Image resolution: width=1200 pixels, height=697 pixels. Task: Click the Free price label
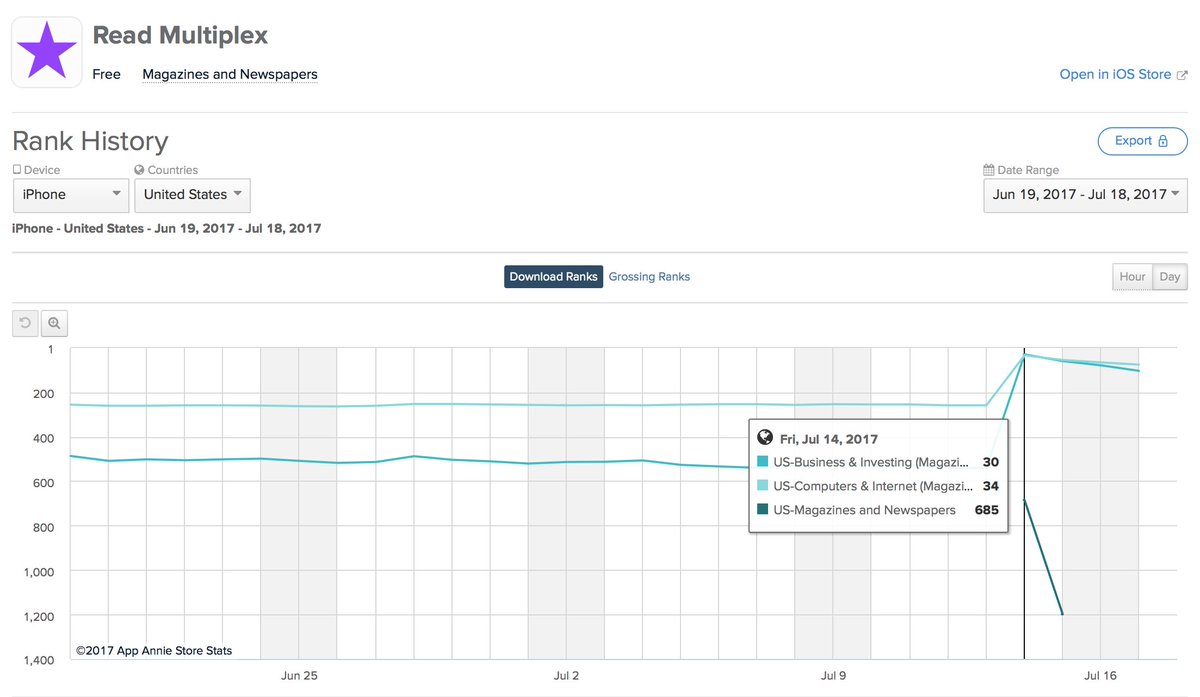[106, 75]
